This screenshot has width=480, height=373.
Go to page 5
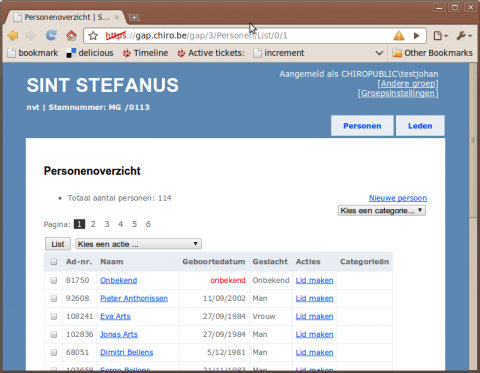coord(134,224)
